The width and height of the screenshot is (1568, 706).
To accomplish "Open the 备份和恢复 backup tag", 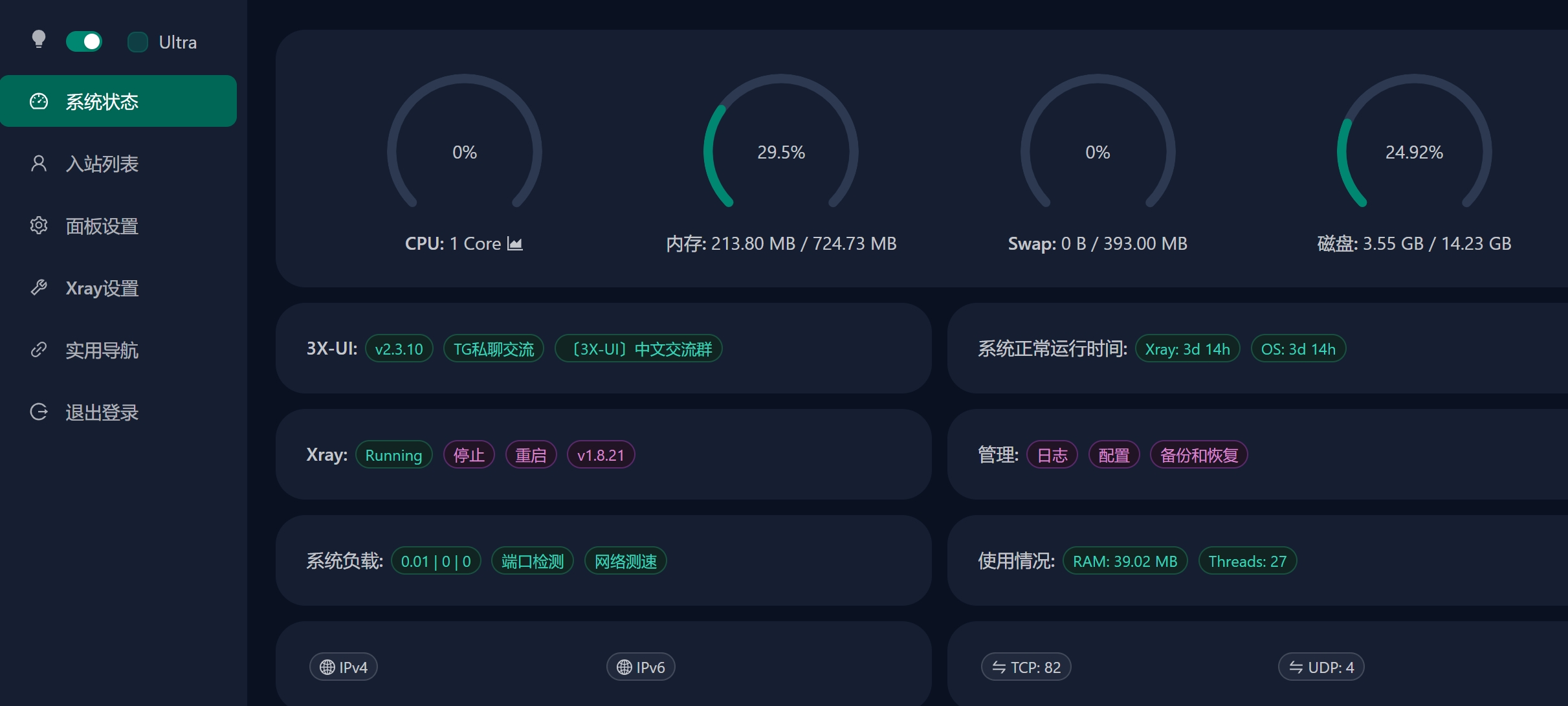I will pyautogui.click(x=1198, y=455).
